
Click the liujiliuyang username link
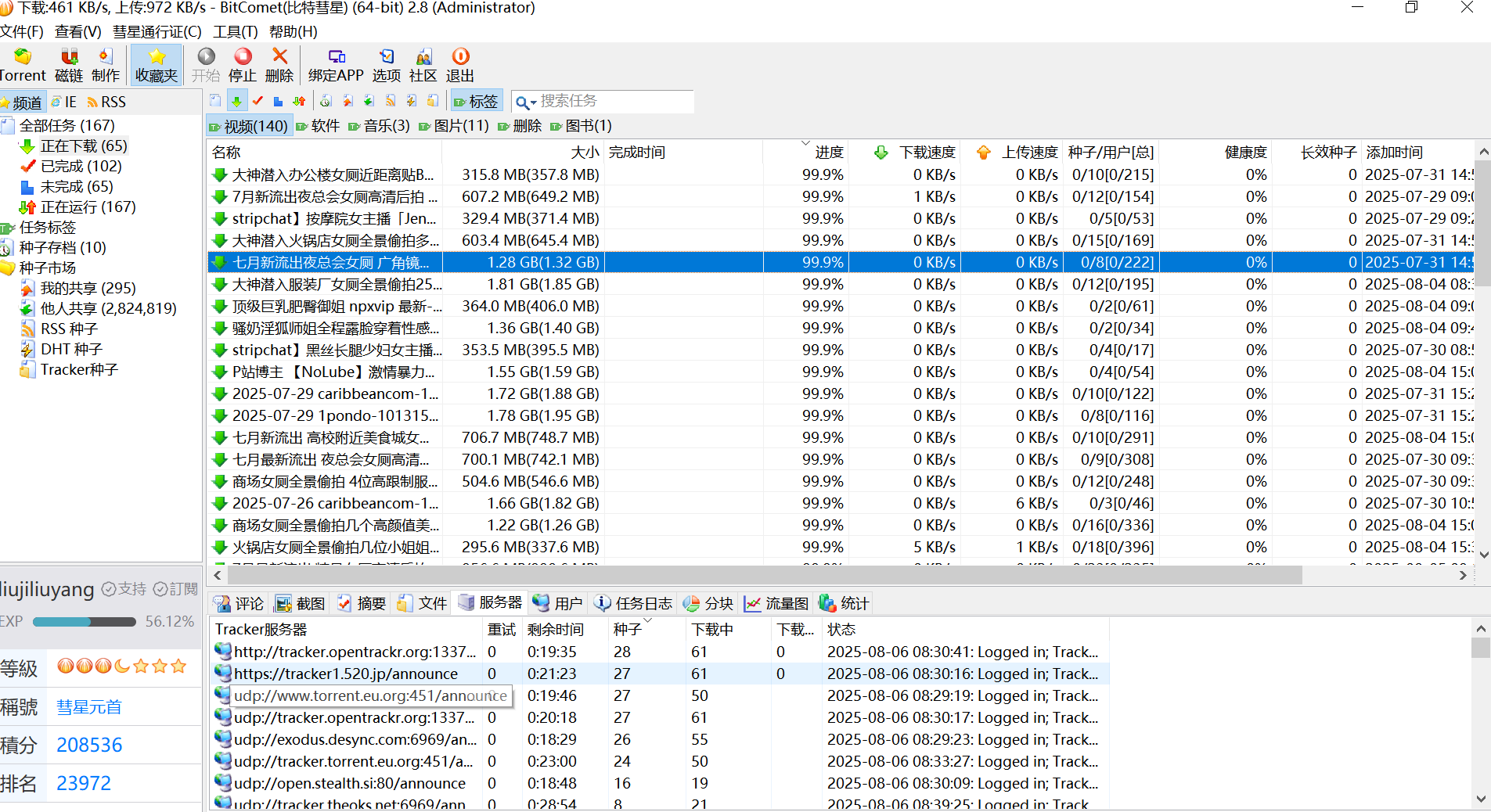(47, 589)
